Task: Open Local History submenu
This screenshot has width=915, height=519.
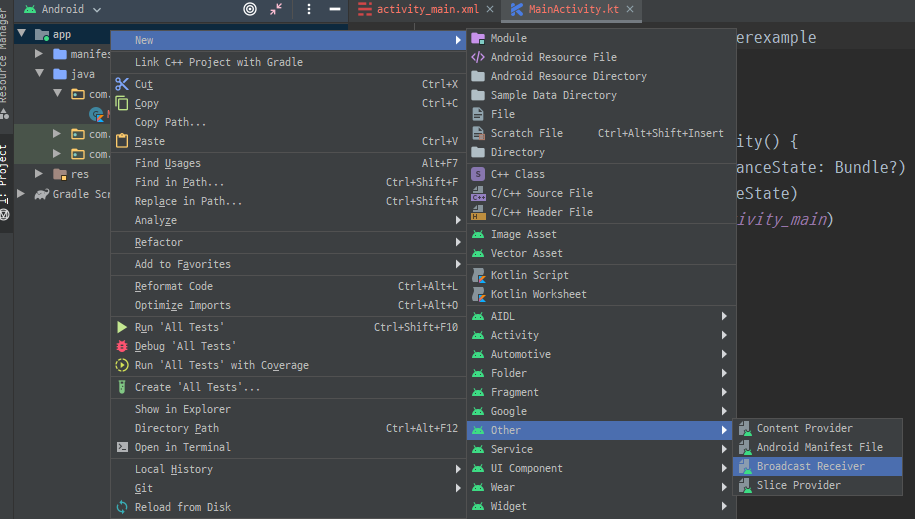Action: point(288,469)
